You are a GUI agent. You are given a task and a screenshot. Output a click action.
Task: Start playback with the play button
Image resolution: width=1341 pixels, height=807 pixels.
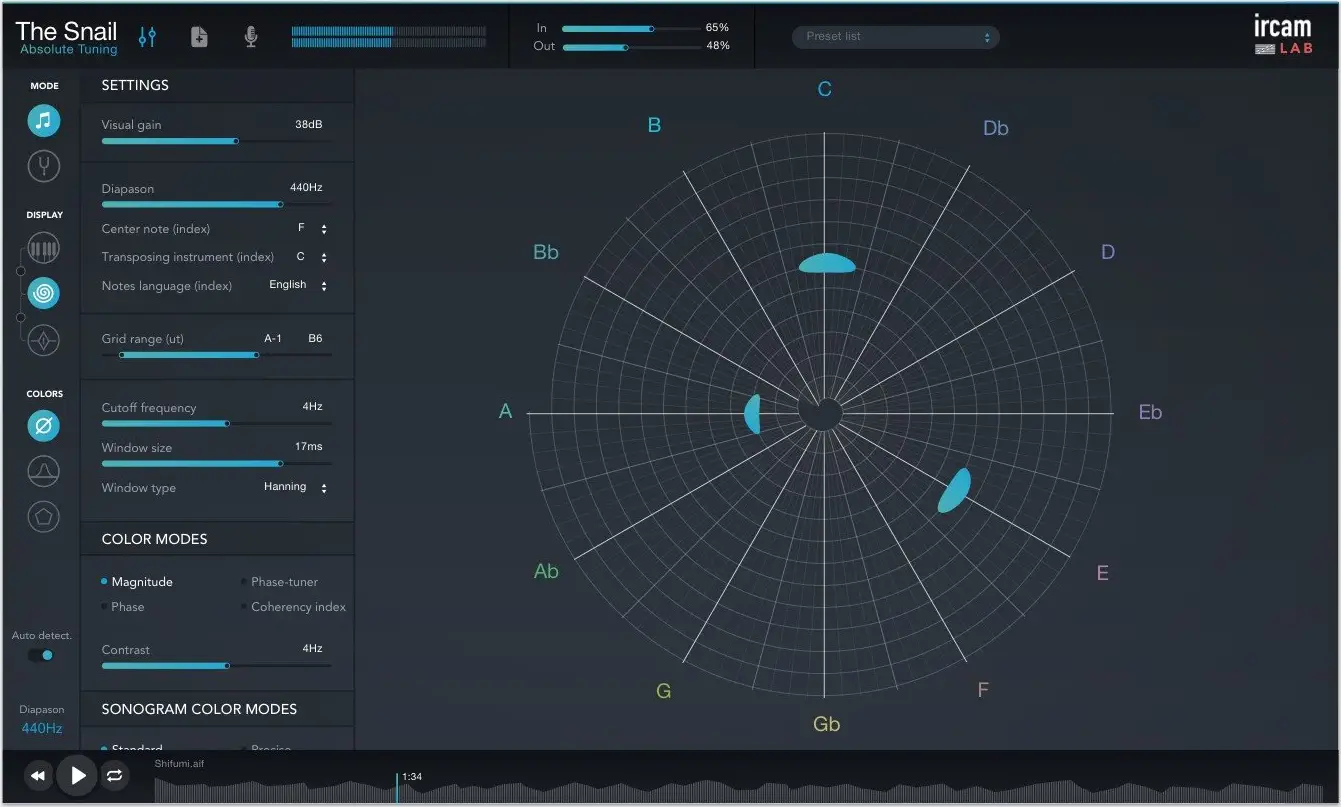click(77, 775)
